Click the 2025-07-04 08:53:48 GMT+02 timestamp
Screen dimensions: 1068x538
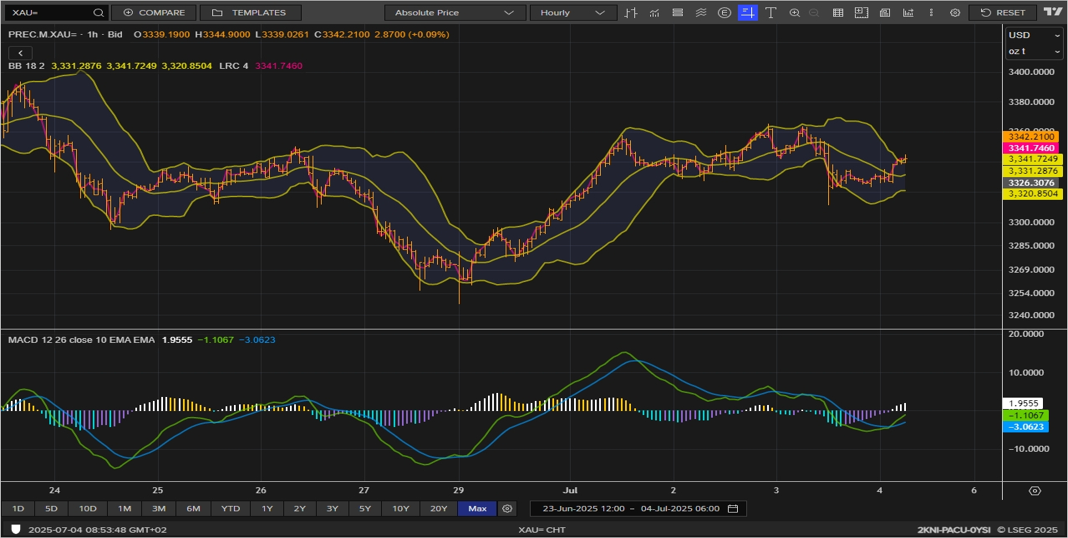(x=97, y=530)
